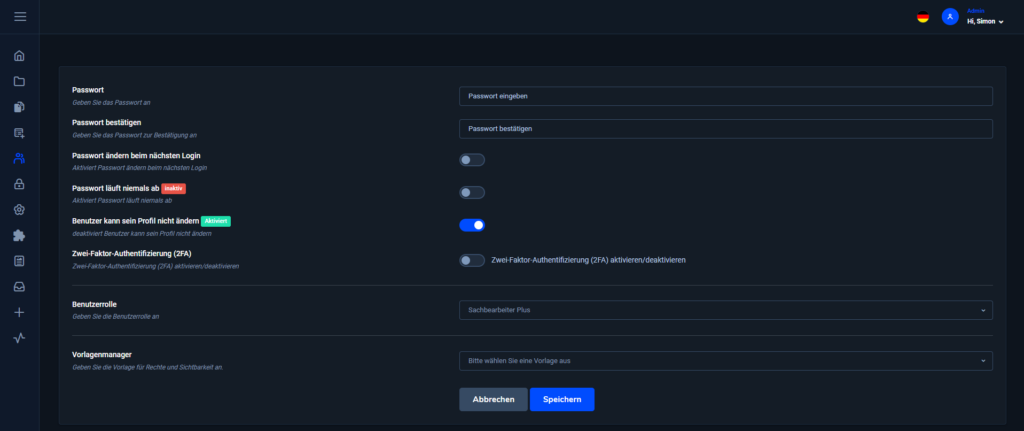
Task: Open the Vorlagenmanager template dropdown
Action: [726, 360]
